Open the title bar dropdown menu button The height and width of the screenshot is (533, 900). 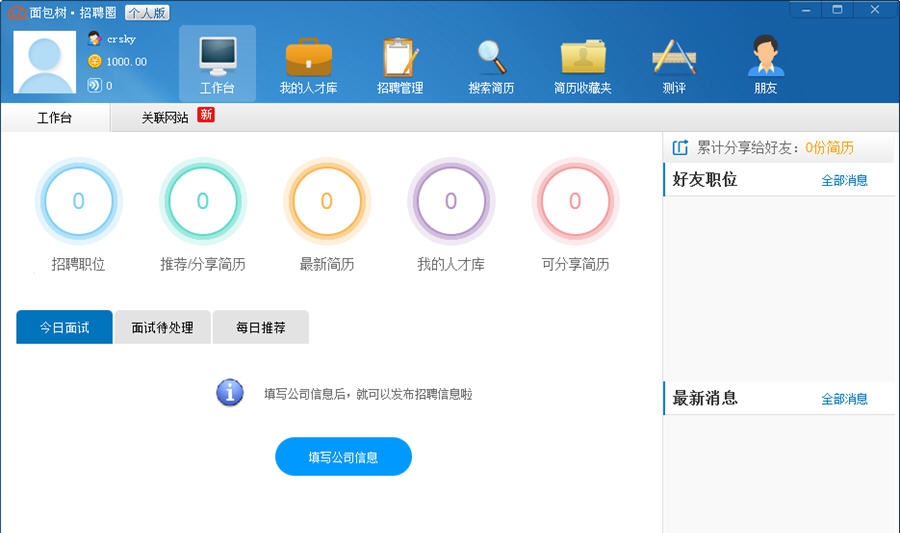(x=806, y=10)
